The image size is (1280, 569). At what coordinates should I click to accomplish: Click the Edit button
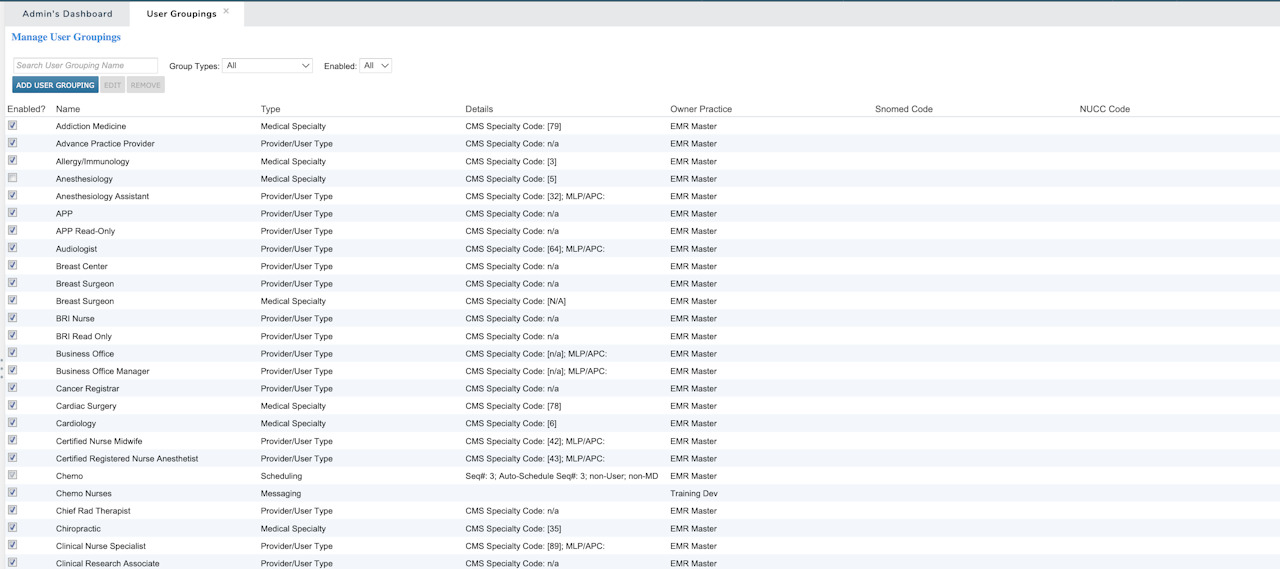click(x=112, y=85)
